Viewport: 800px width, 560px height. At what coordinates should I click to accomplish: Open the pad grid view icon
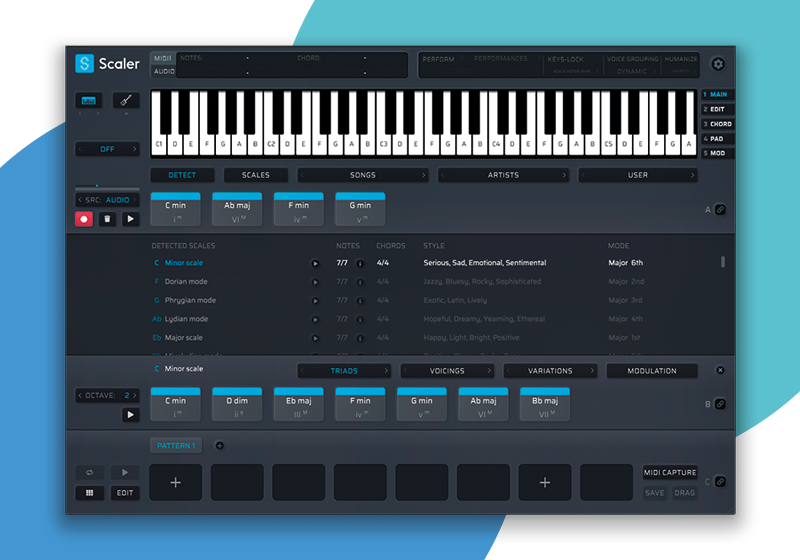[90, 493]
